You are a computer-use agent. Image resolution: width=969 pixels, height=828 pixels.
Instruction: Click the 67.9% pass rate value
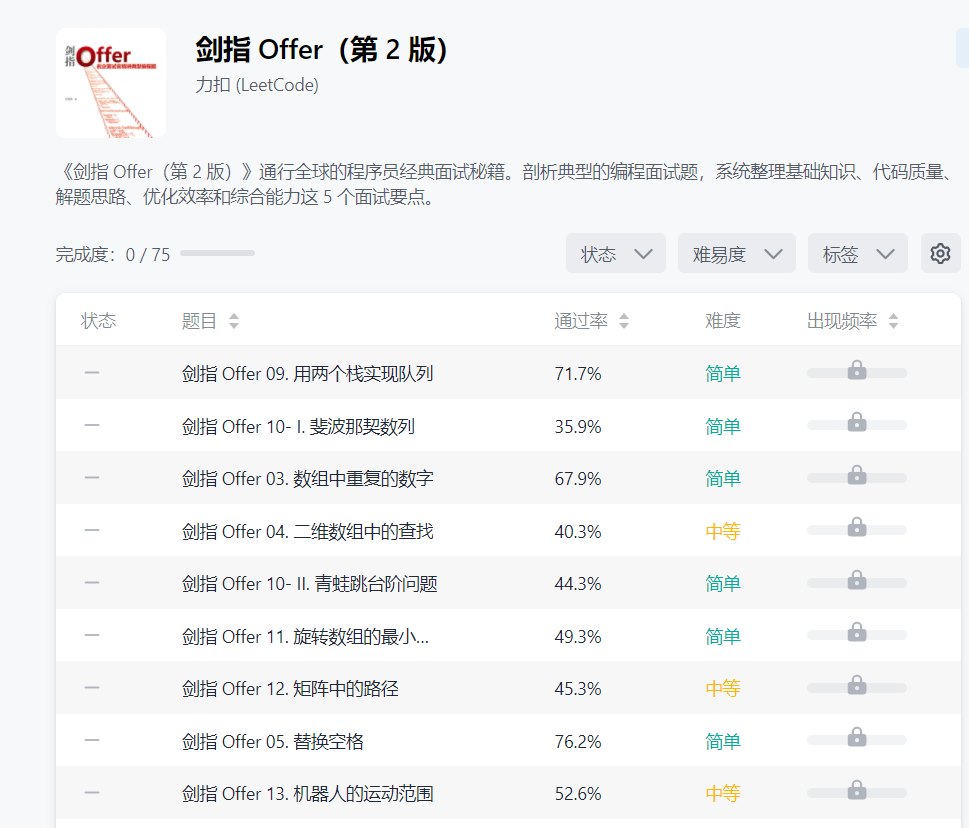(x=578, y=479)
